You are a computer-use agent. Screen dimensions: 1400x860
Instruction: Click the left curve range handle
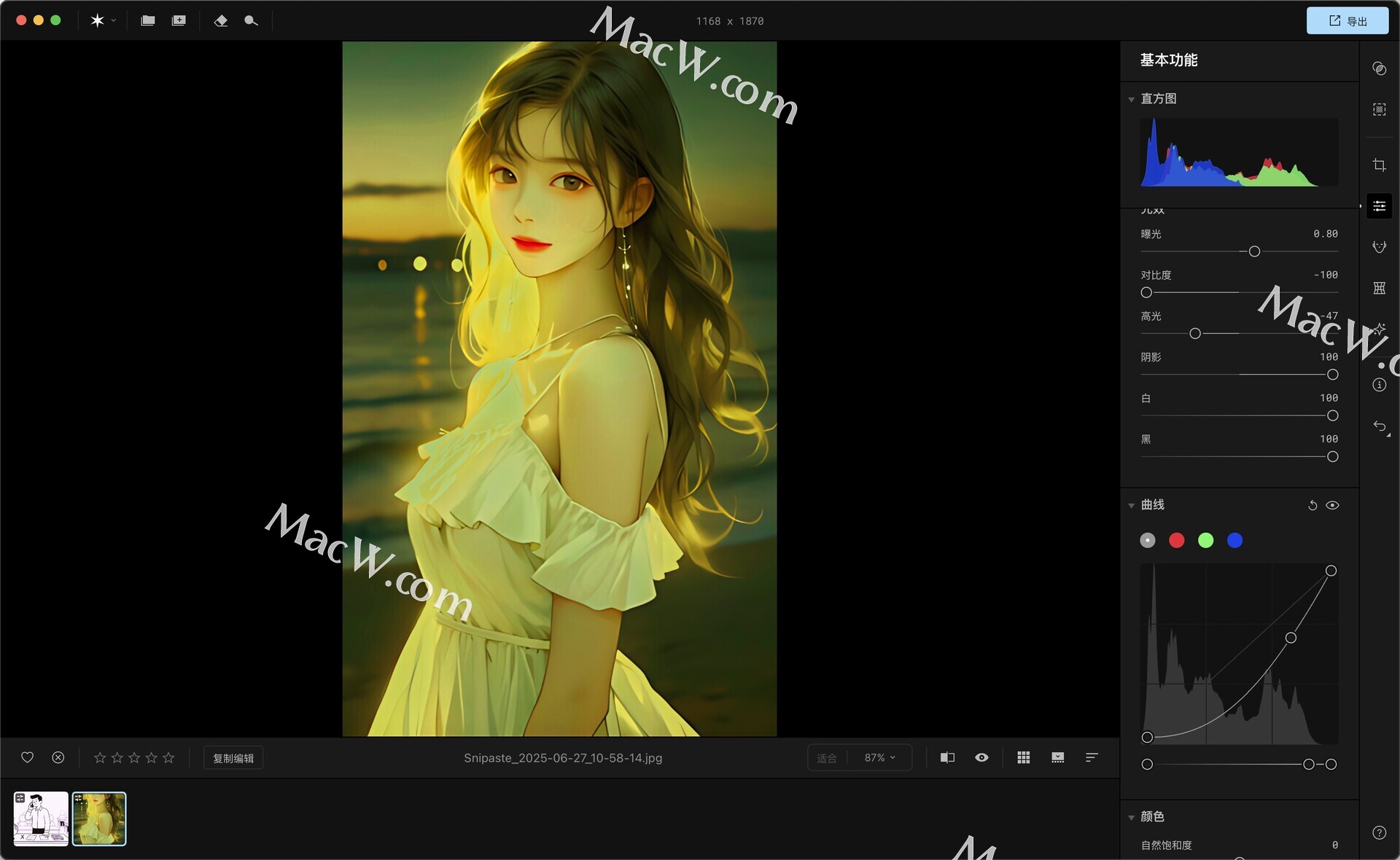pos(1147,765)
